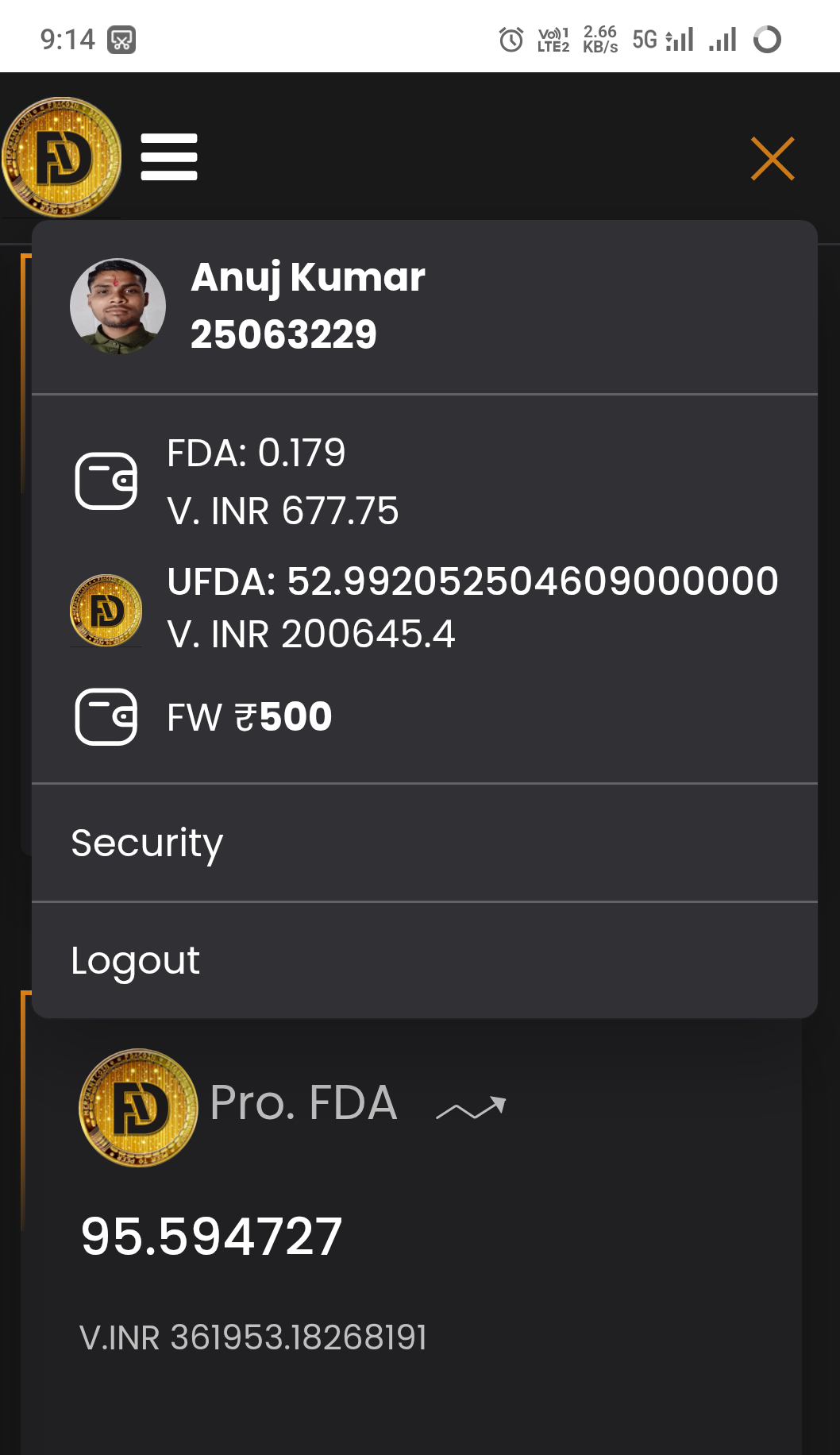Open the Security menu item

(x=148, y=843)
